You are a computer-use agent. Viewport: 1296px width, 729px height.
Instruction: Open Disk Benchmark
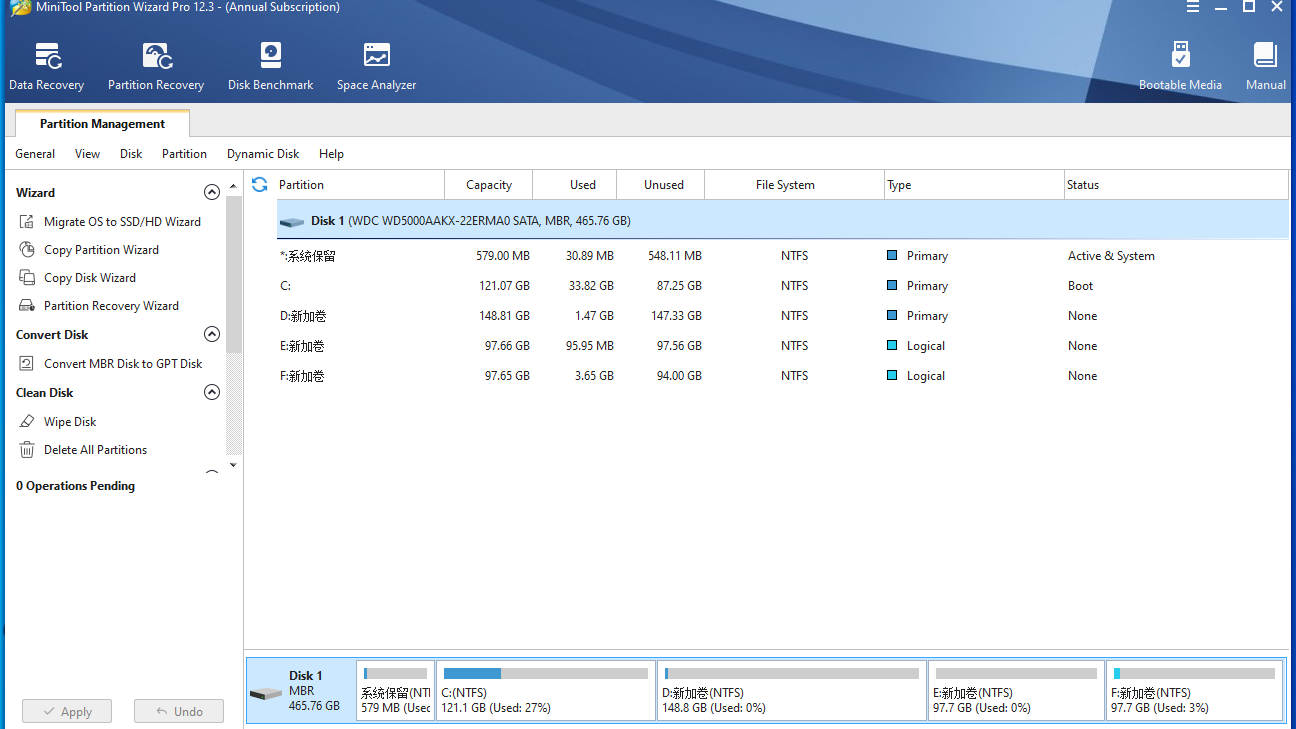coord(270,63)
